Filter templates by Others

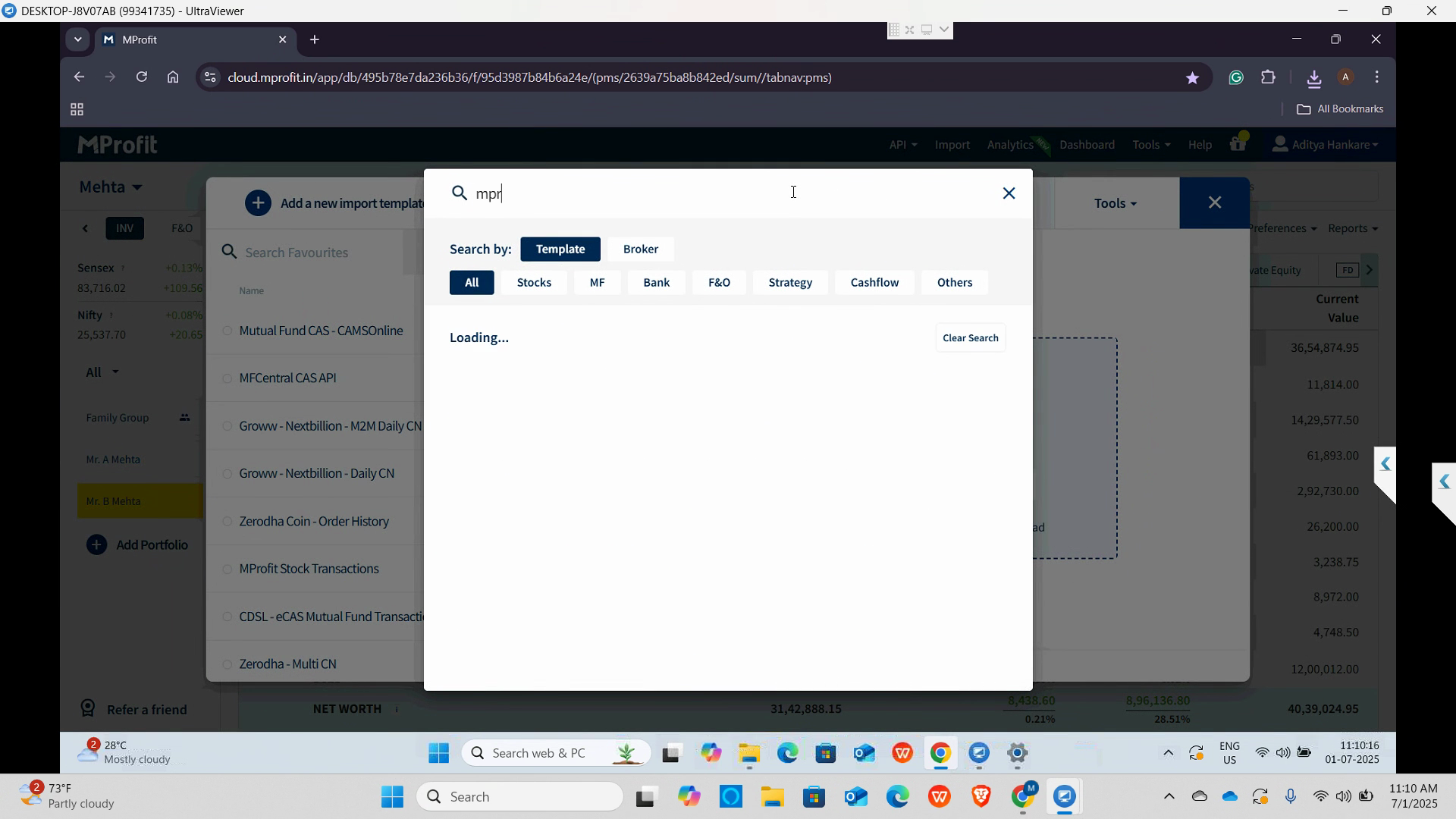pos(955,282)
